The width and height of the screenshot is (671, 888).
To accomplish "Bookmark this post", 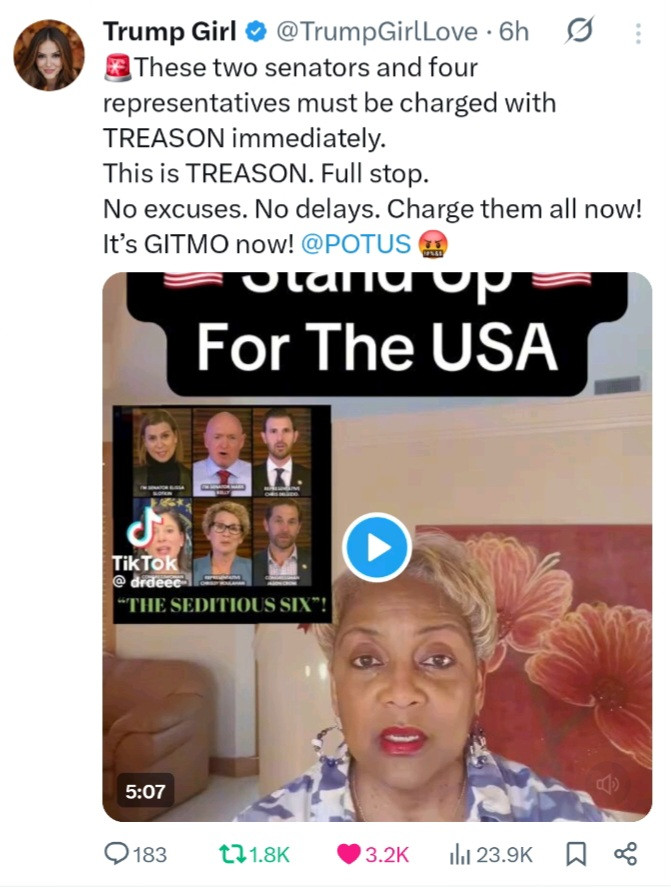I will click(x=576, y=854).
